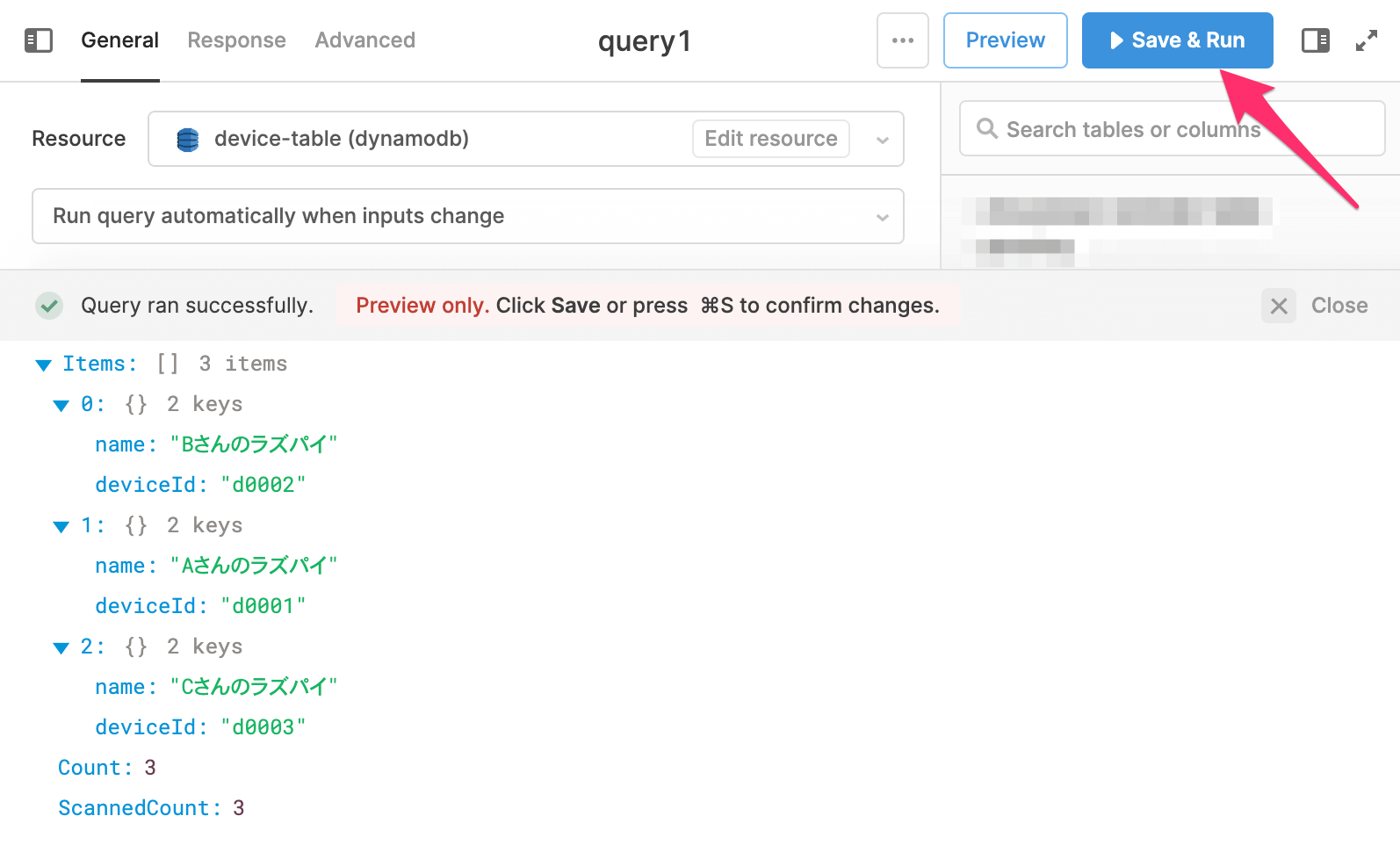This screenshot has width=1400, height=845.
Task: Open the resource selector dropdown chevron
Action: (x=882, y=140)
